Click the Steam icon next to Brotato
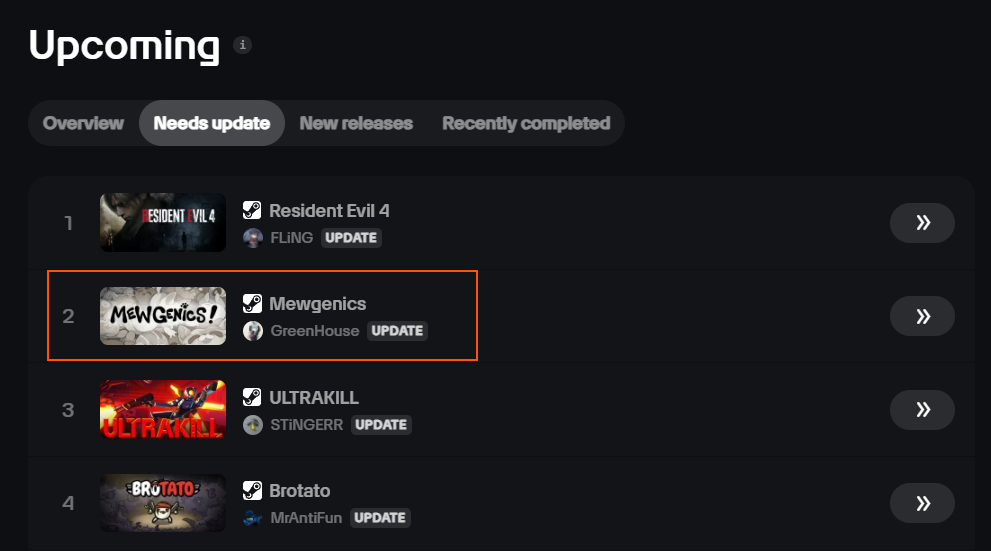Screen dimensions: 991x551 252,491
